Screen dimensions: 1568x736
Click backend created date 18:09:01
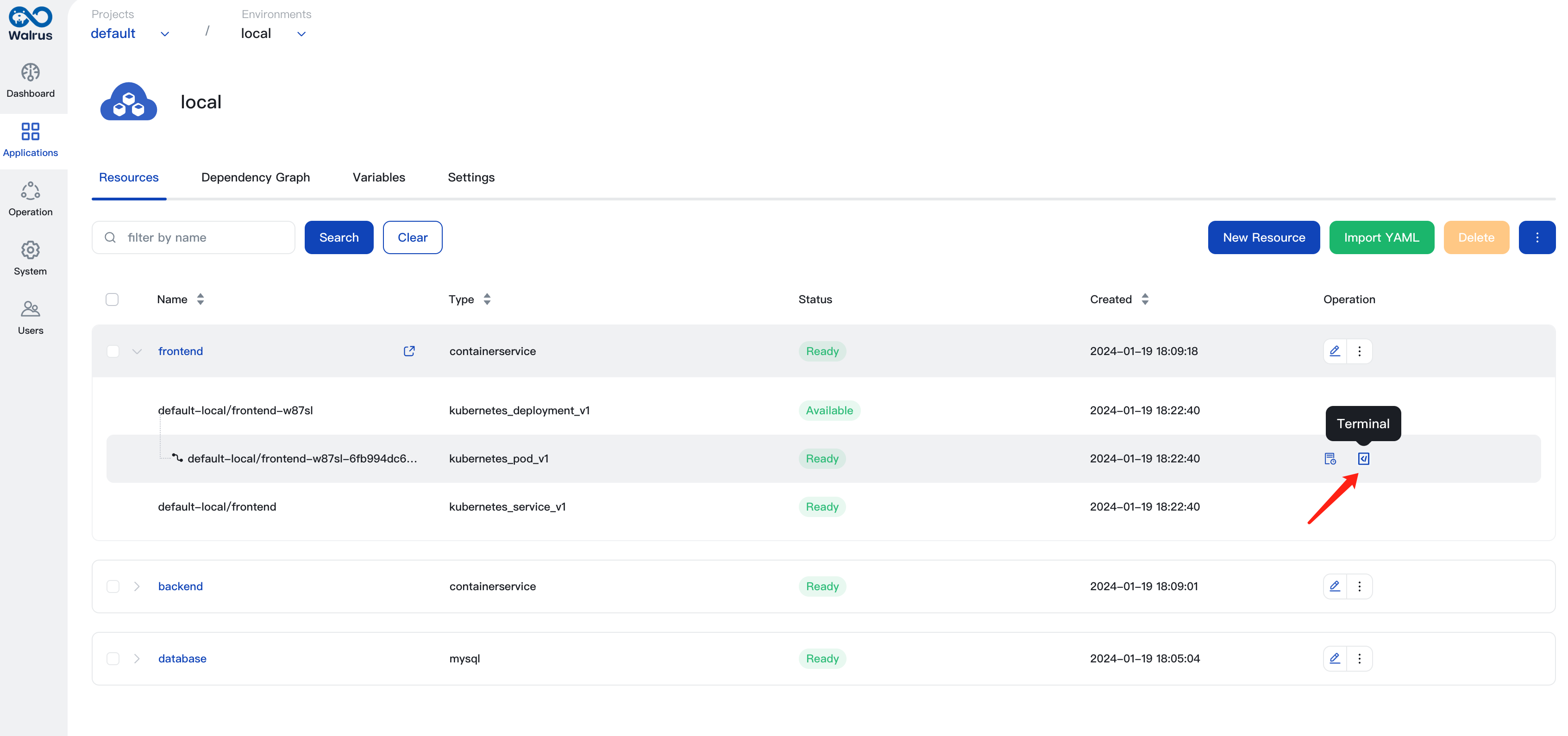(1144, 586)
